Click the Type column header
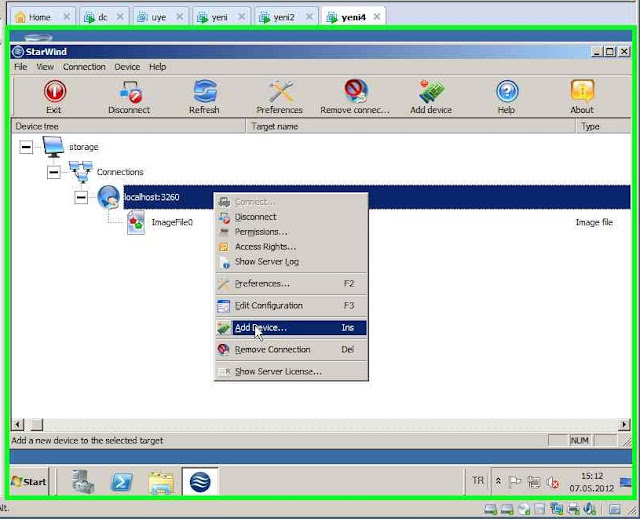 (603, 126)
